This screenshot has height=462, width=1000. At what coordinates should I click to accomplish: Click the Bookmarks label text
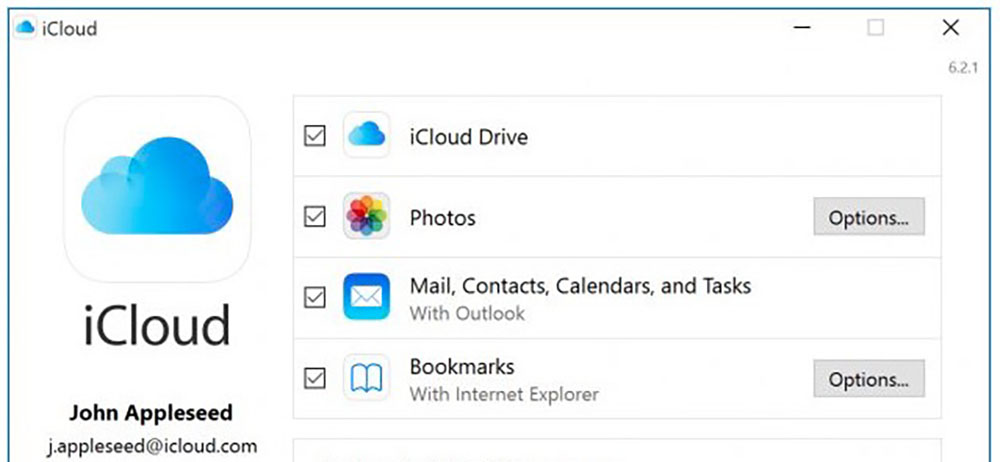(462, 366)
